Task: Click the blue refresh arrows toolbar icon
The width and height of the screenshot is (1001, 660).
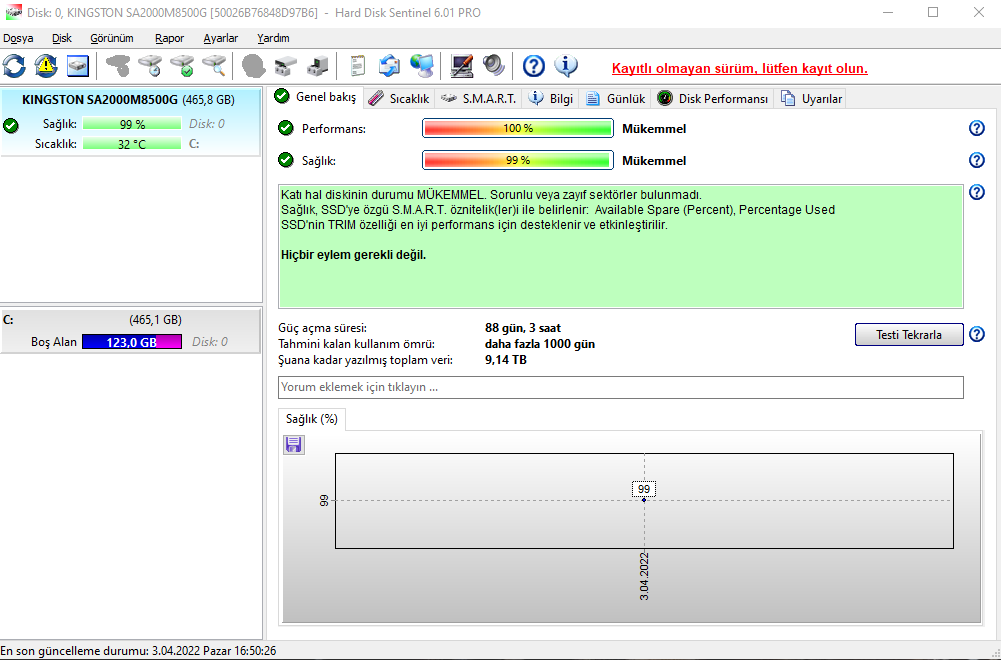Action: 14,66
